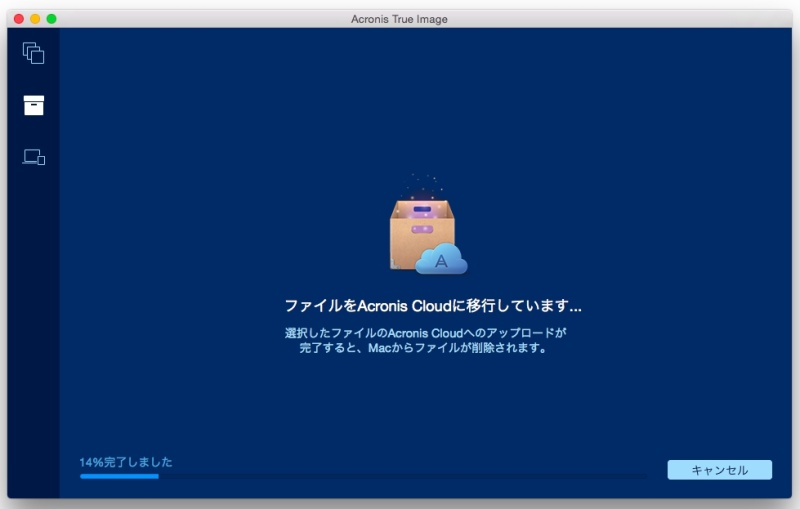This screenshot has height=509, width=800.
Task: Open the Backup section in sidebar
Action: pos(34,53)
